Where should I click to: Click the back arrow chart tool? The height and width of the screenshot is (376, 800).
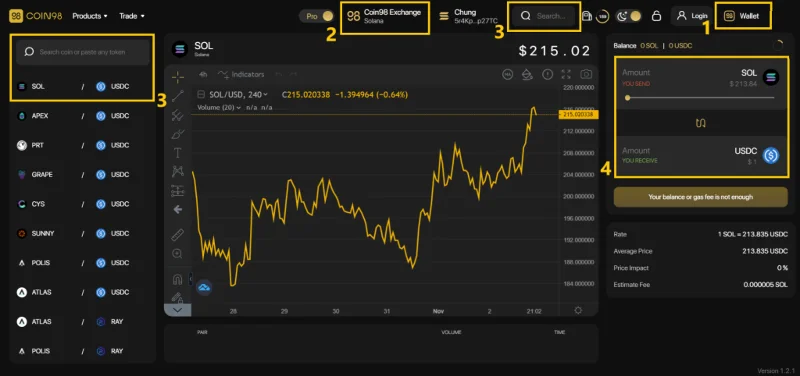pos(178,209)
